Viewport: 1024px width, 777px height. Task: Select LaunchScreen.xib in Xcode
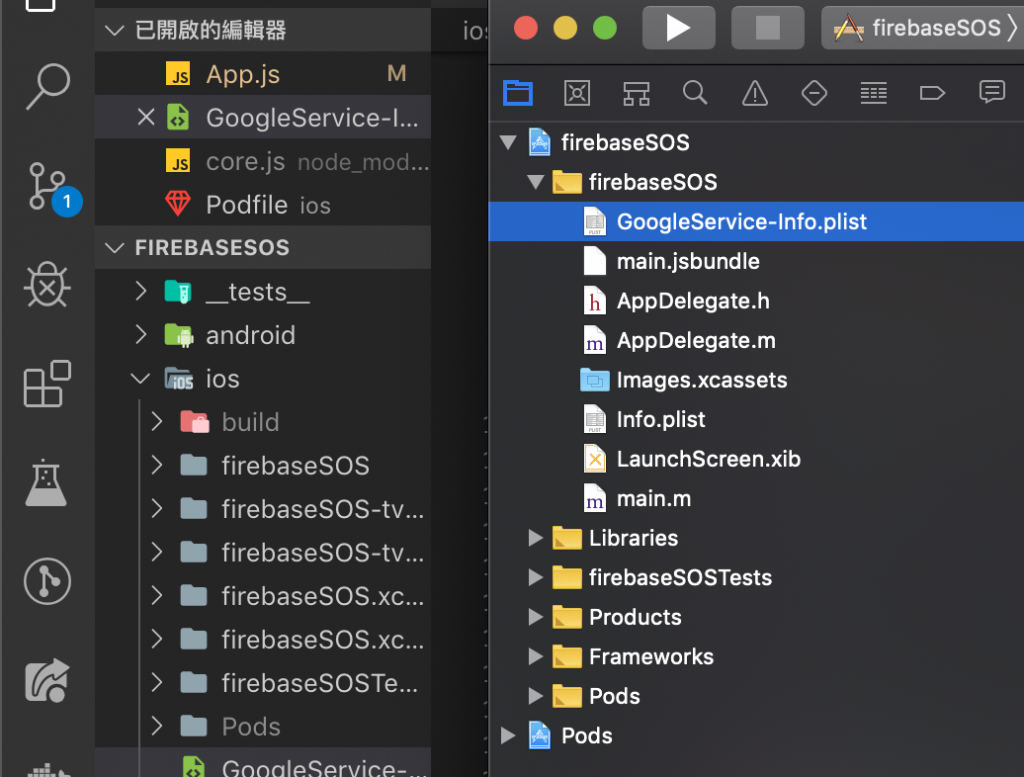(756, 458)
